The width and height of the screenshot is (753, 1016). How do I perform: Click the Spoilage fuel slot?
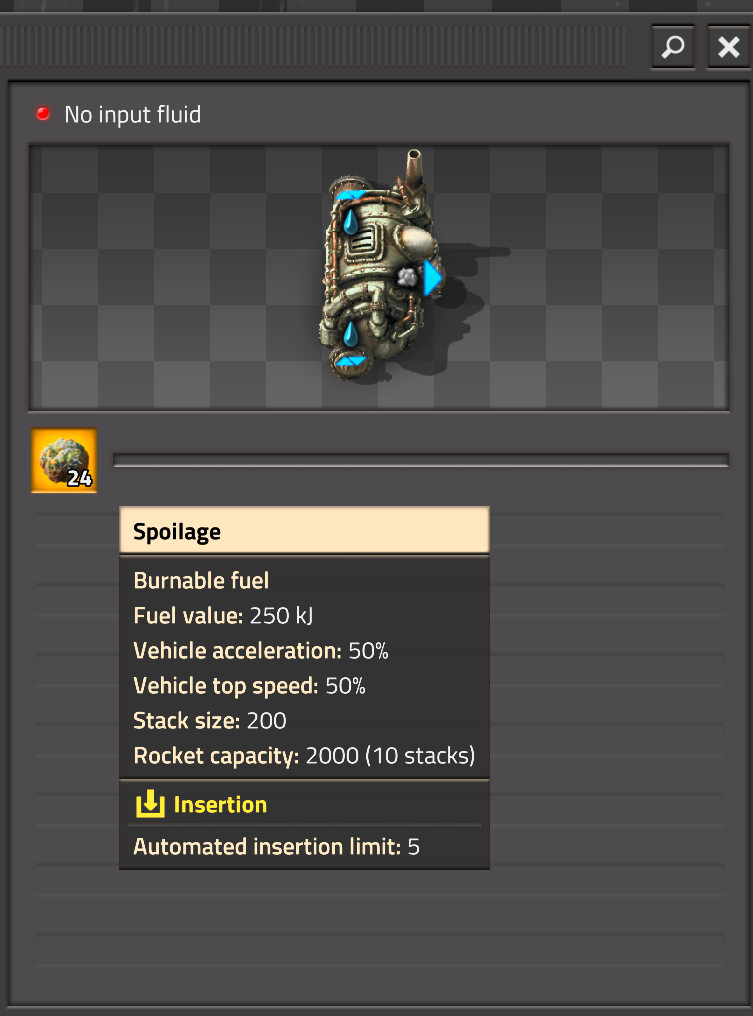tap(64, 460)
